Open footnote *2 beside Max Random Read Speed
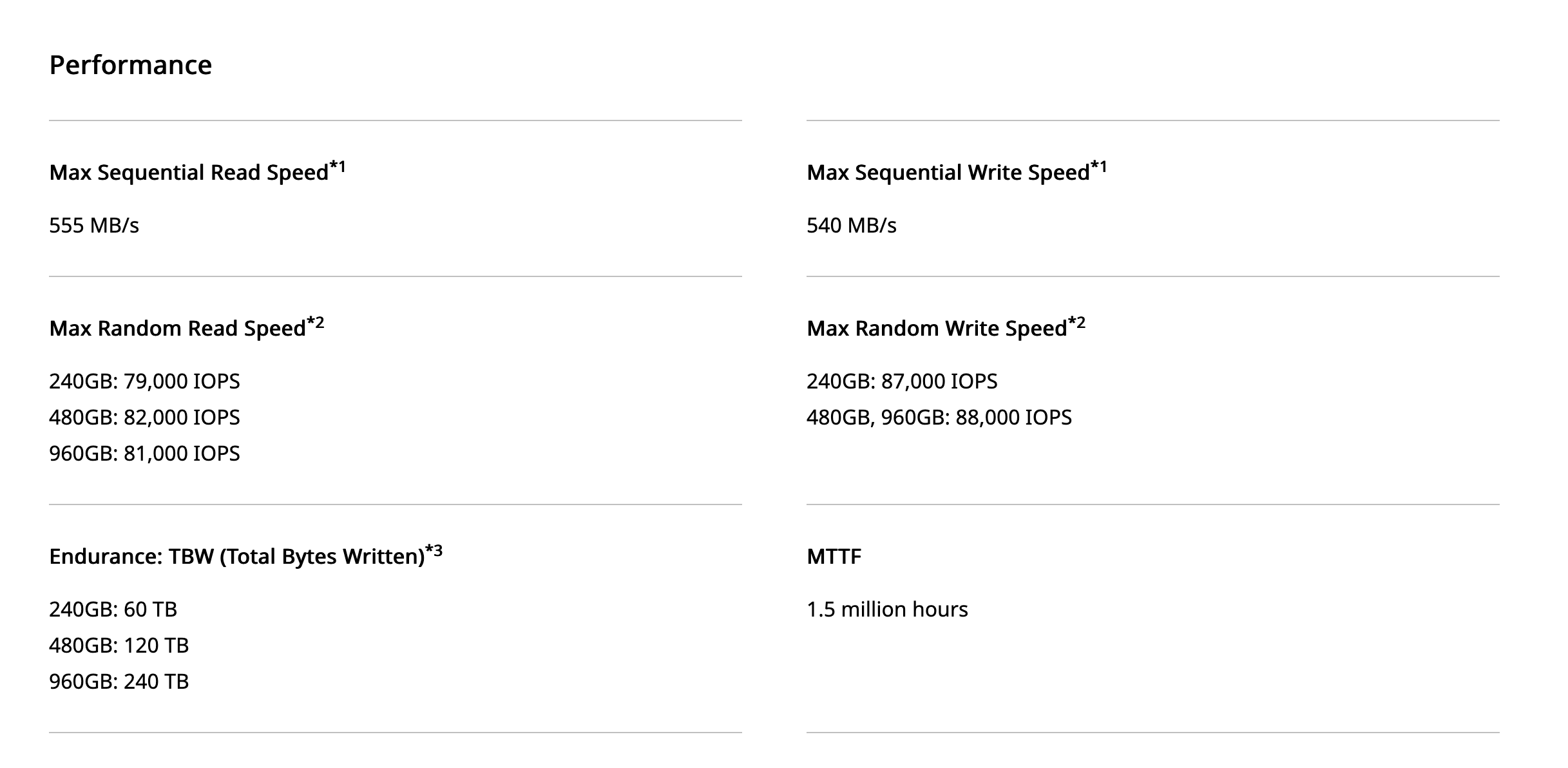The height and width of the screenshot is (768, 1568). [x=316, y=323]
